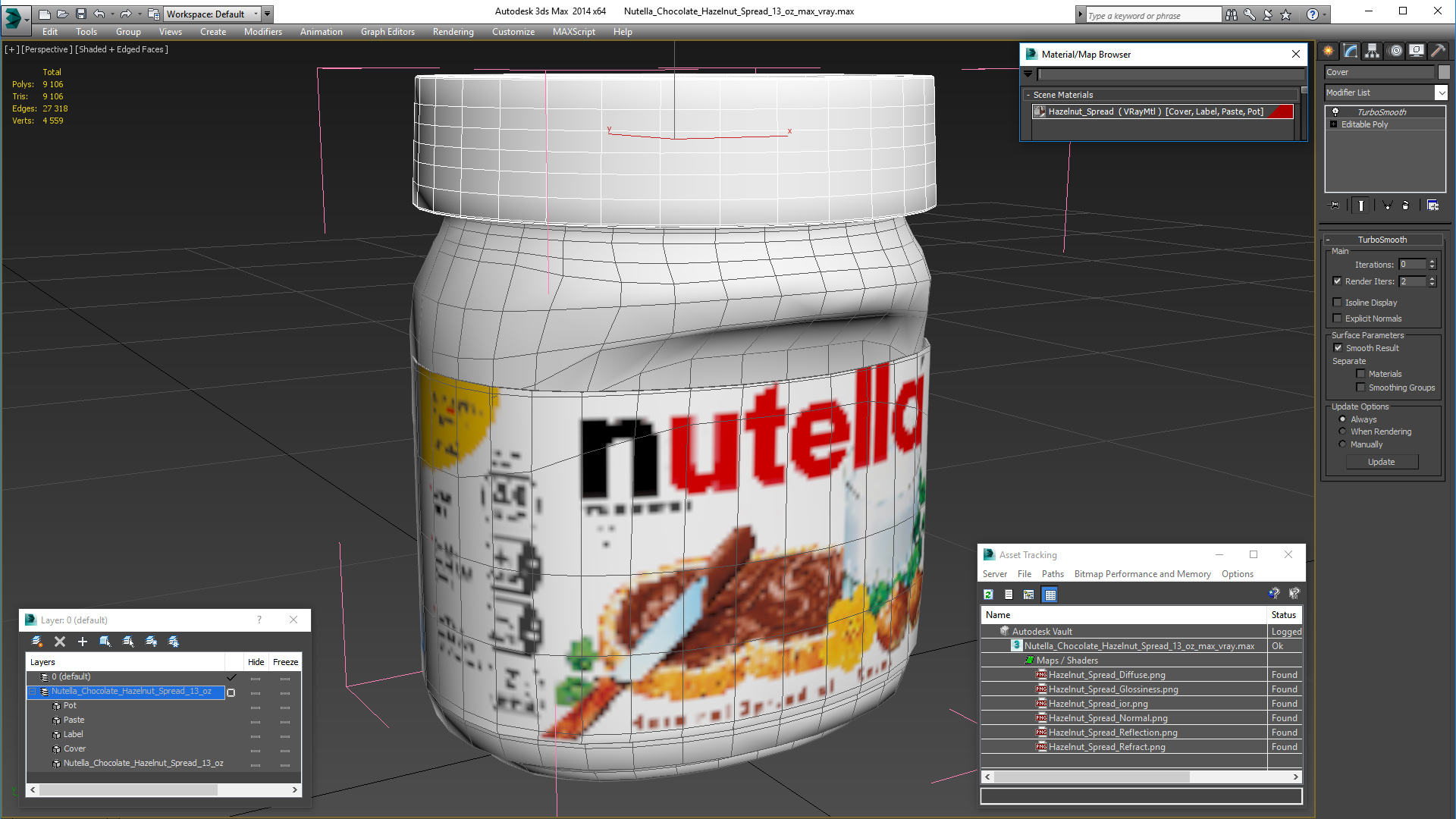1456x819 pixels.
Task: Open the Motion command panel tab
Action: tap(1395, 51)
